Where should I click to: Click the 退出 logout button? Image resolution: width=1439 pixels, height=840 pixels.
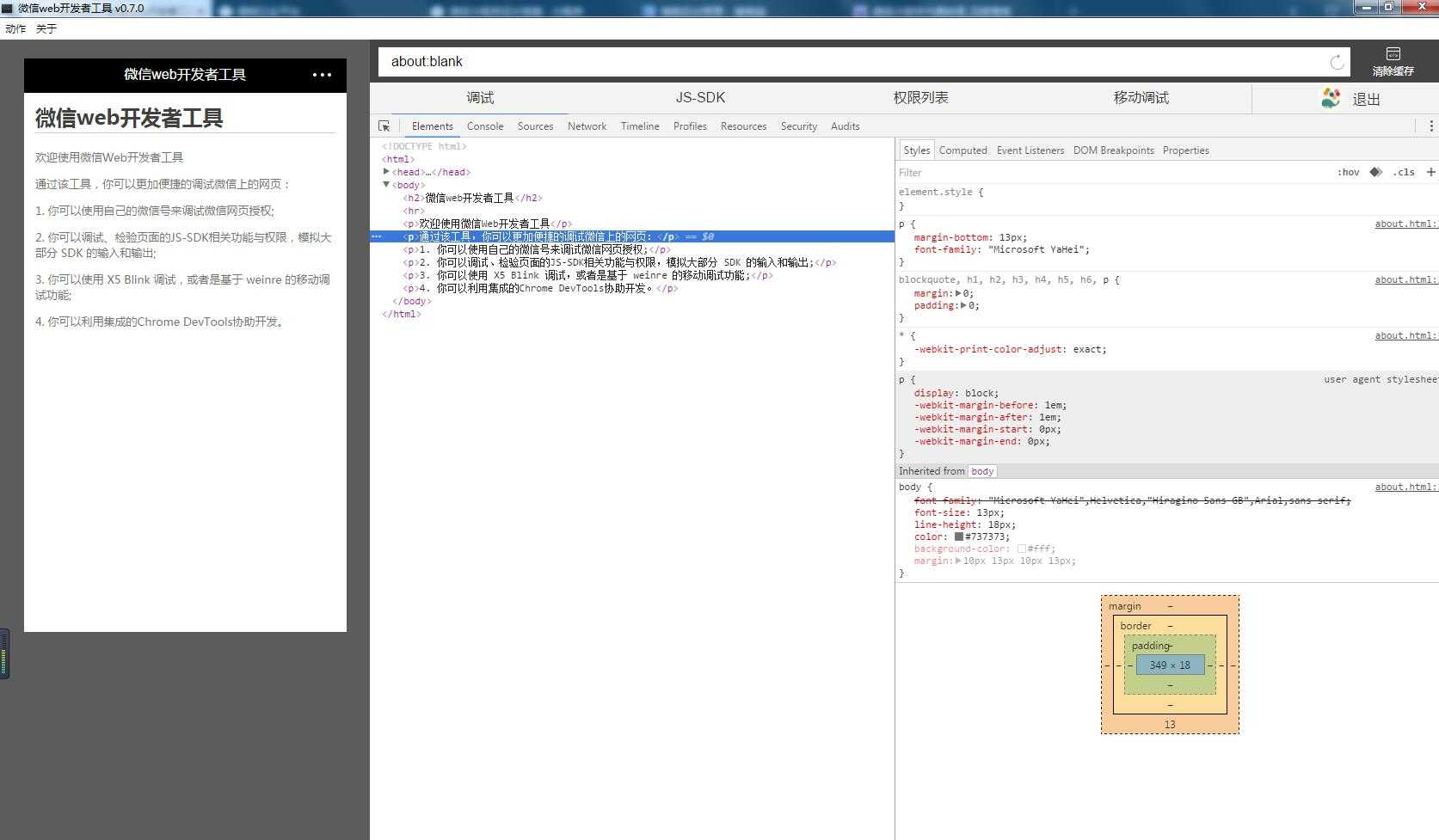tap(1366, 99)
